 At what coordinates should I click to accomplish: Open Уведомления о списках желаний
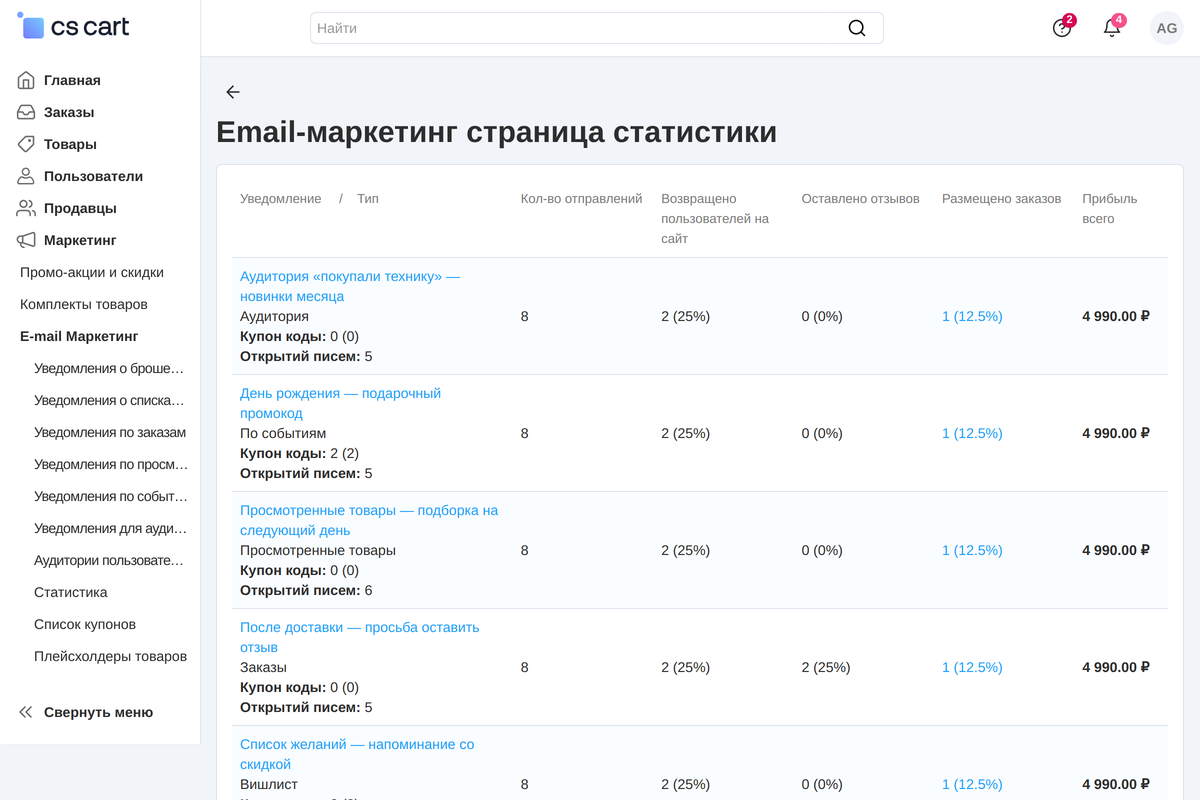pyautogui.click(x=109, y=400)
